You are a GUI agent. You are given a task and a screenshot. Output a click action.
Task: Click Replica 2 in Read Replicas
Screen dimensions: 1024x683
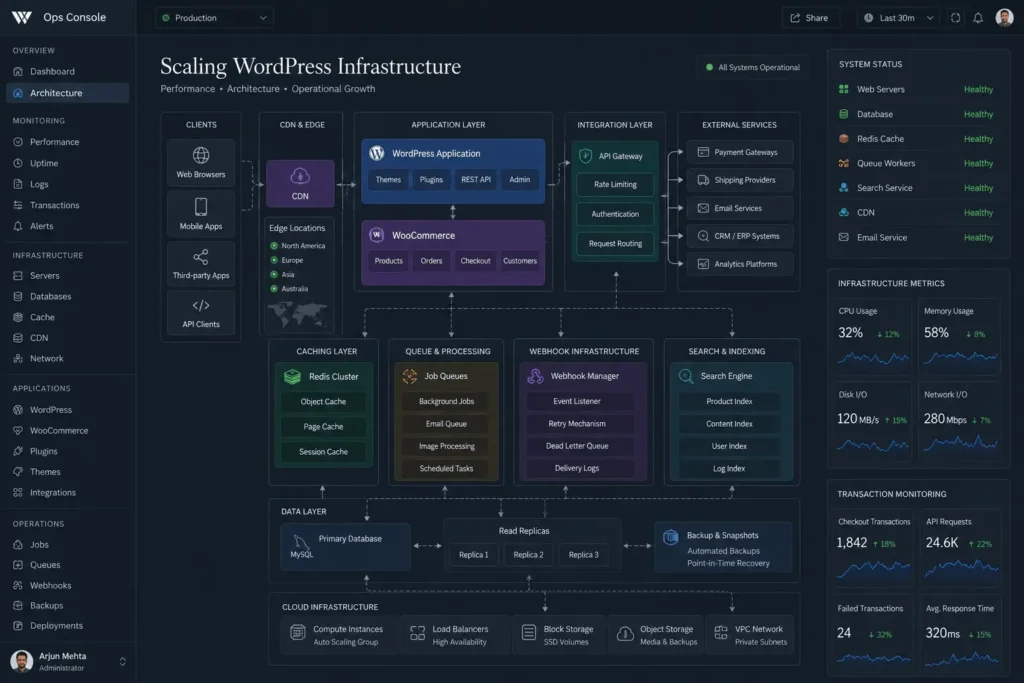(x=528, y=554)
